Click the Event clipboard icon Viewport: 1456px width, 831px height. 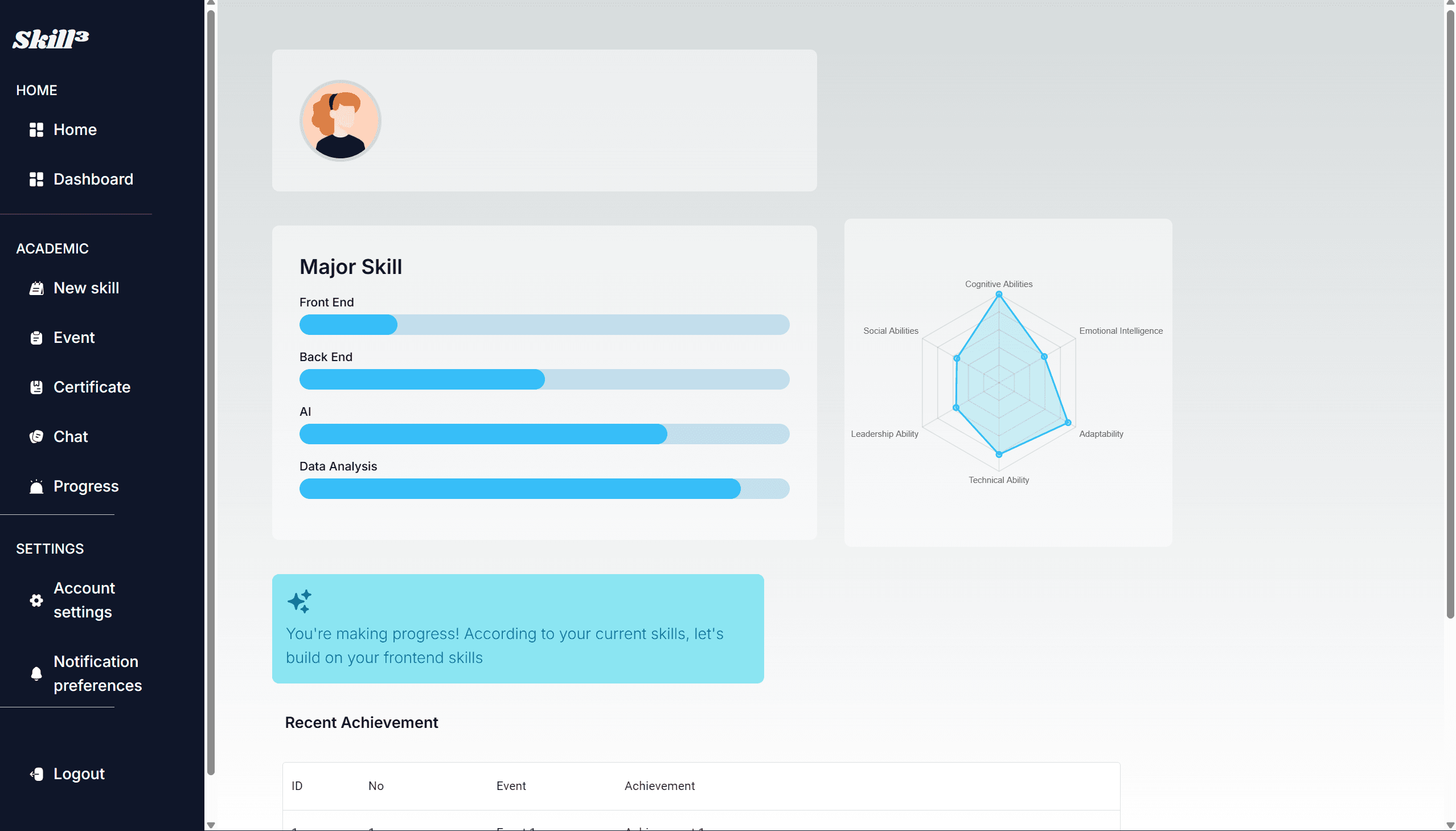coord(36,338)
